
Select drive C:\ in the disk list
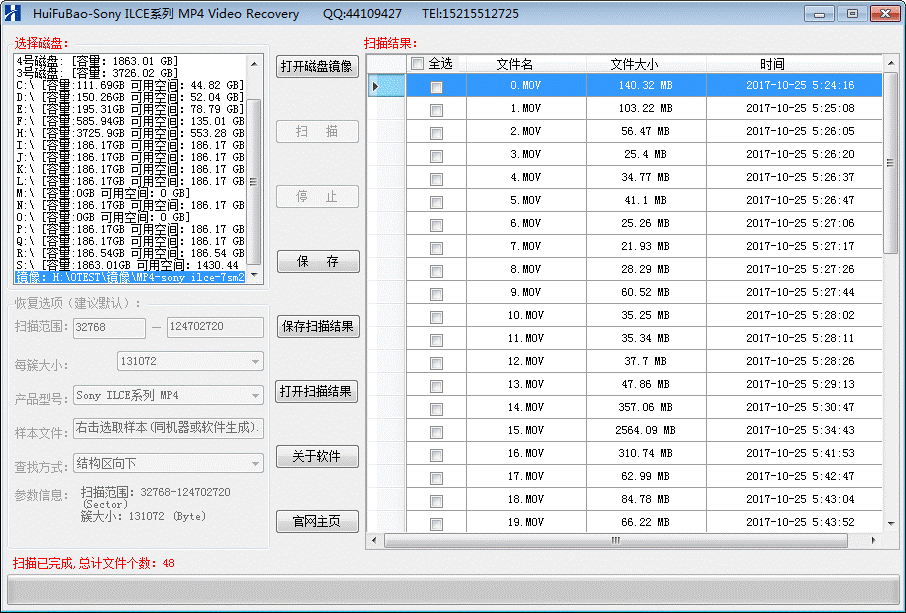pos(130,85)
